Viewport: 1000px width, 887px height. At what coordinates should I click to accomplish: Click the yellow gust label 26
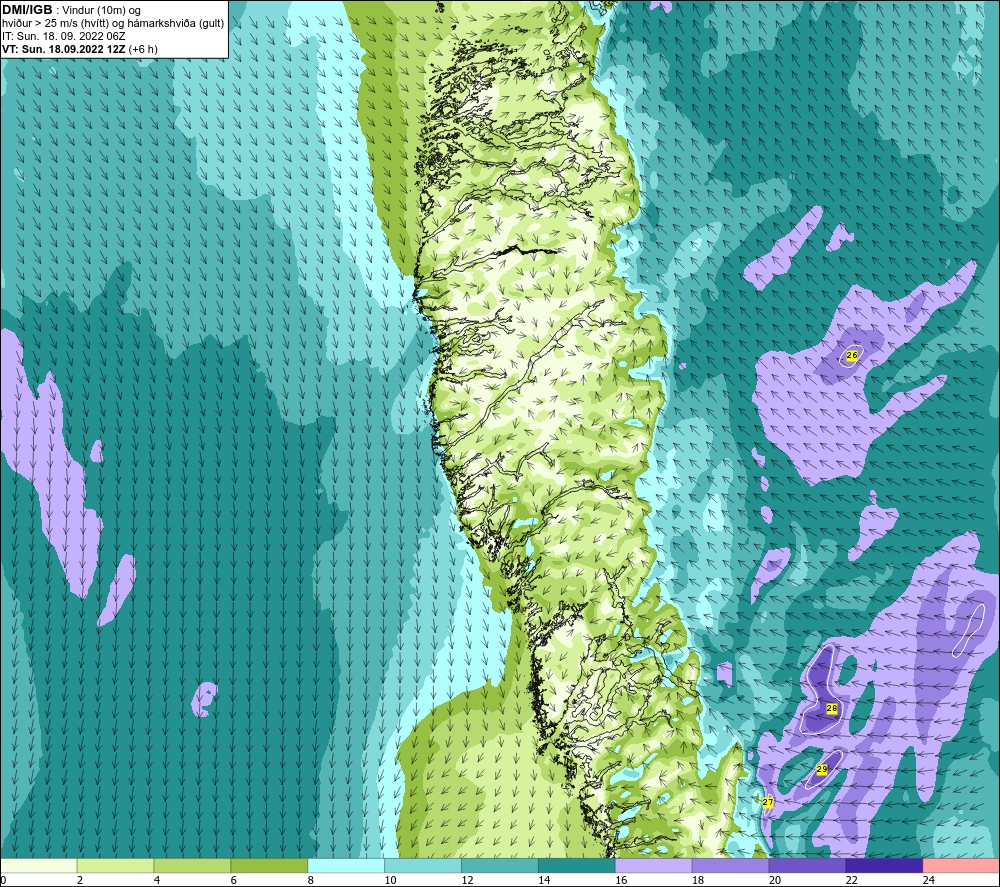point(851,355)
